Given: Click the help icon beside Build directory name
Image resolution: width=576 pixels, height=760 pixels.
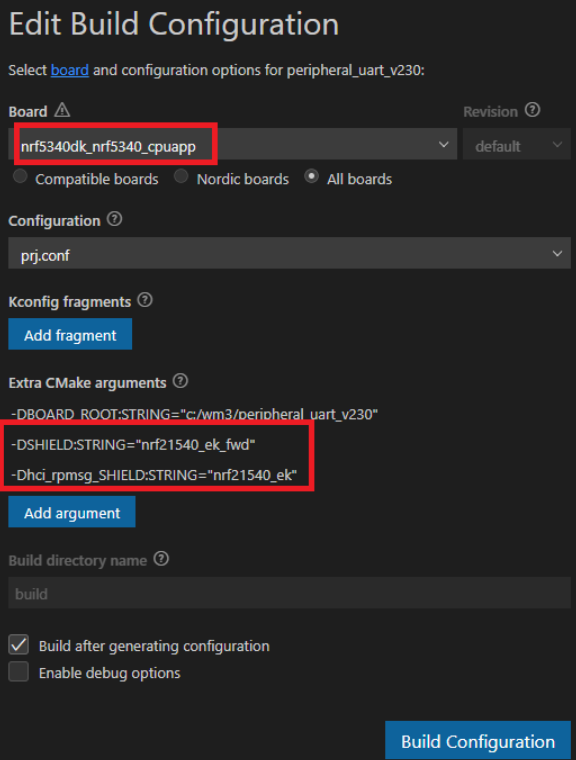Looking at the screenshot, I should click(161, 559).
